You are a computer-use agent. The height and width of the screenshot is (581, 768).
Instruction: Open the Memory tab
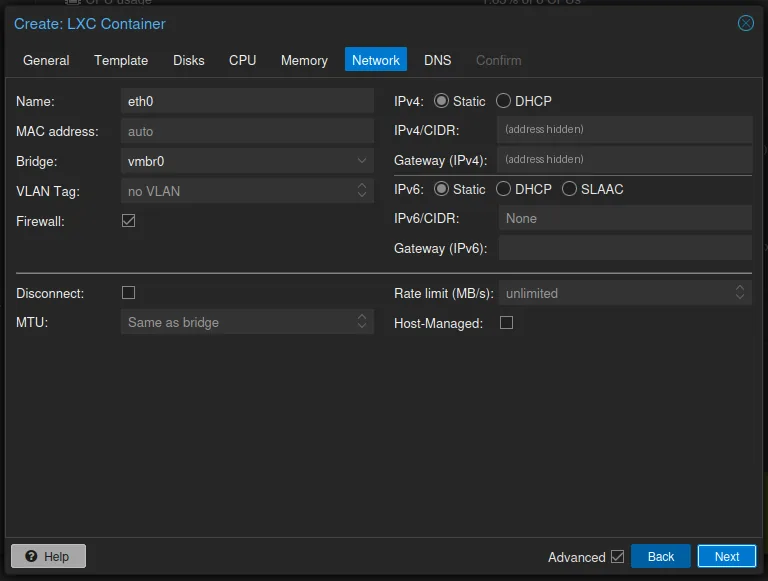click(x=304, y=60)
